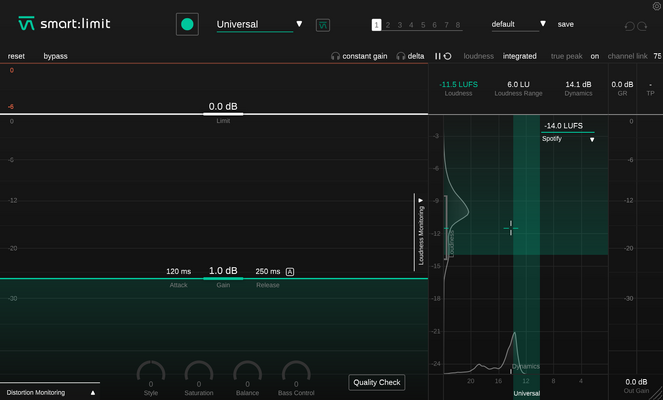Redo the last change
This screenshot has width=663, height=400.
(x=642, y=26)
